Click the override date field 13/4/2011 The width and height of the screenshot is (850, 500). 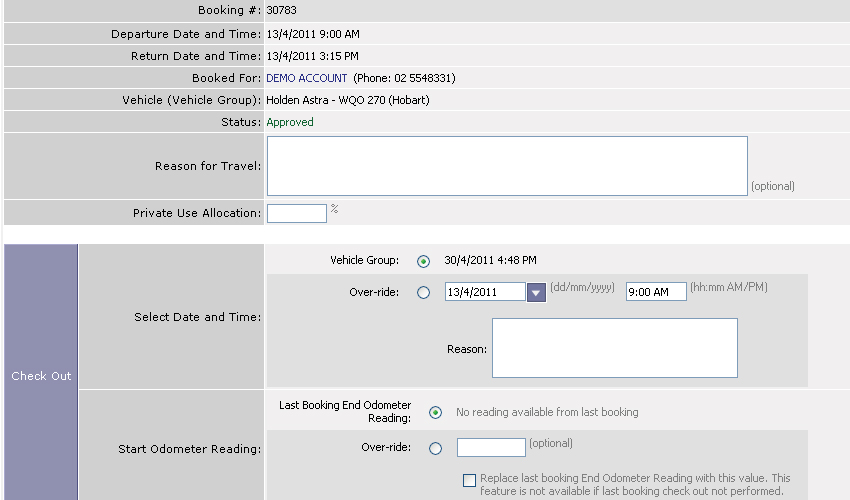pyautogui.click(x=485, y=292)
